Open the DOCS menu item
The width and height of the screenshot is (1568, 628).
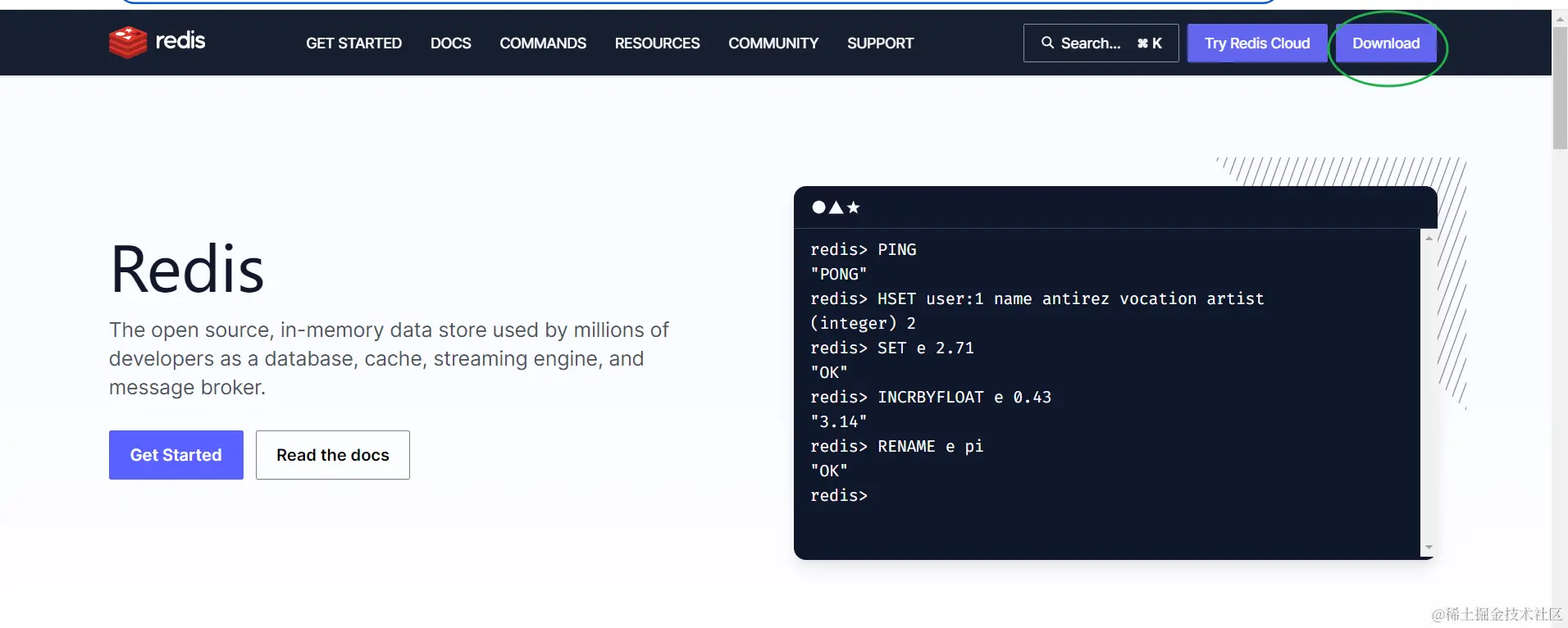[450, 43]
